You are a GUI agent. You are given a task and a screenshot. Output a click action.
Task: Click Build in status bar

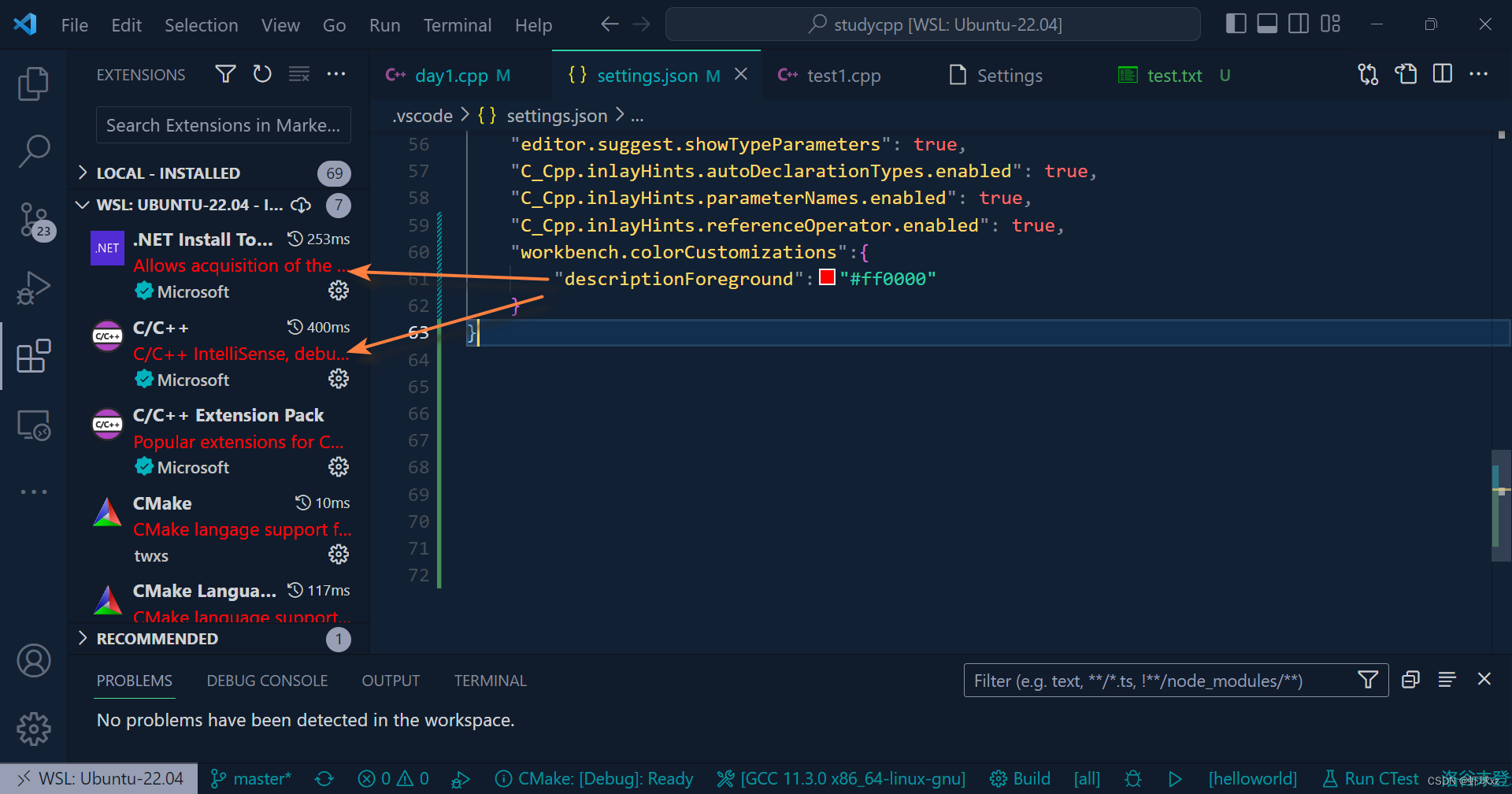pos(1021,779)
